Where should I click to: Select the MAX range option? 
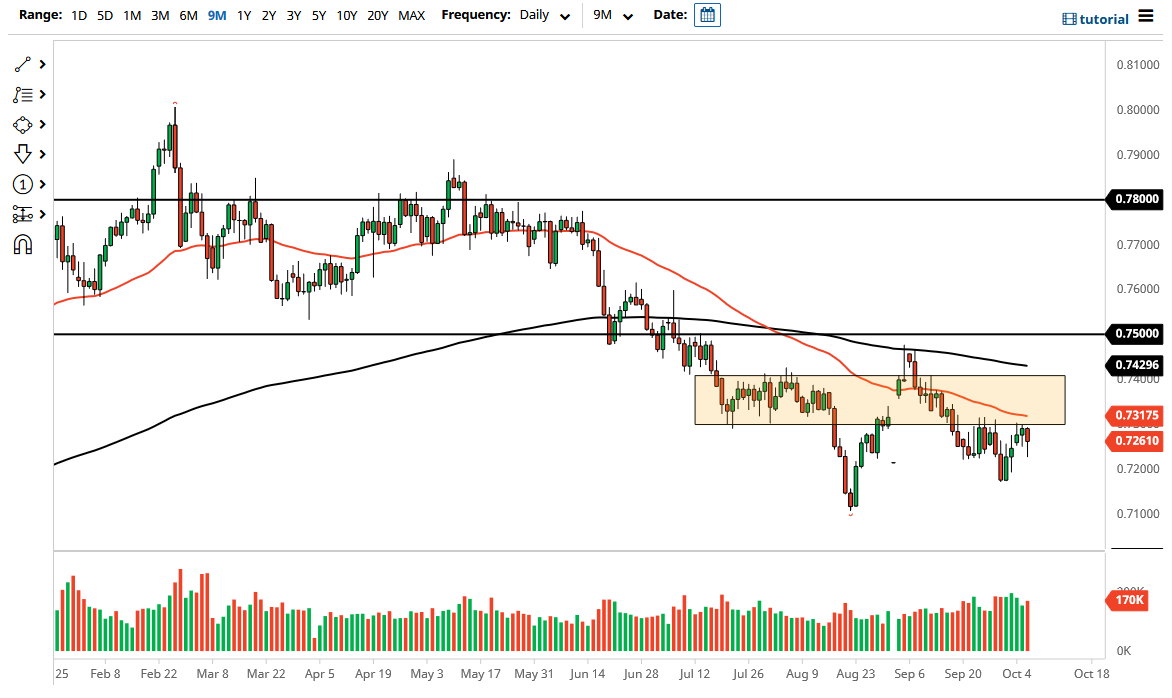[411, 15]
